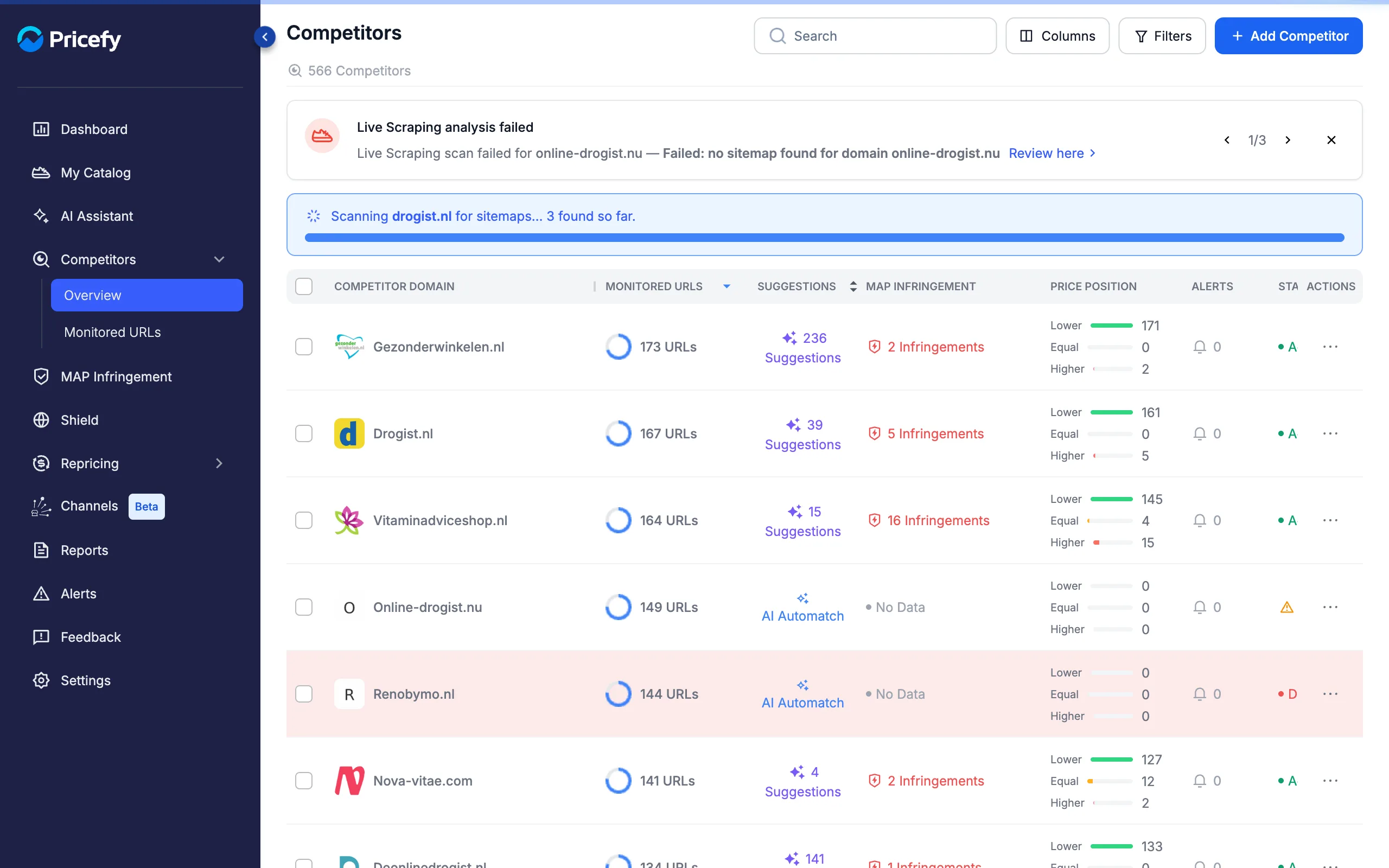Click AI Automatch for Renobymo.nl
The width and height of the screenshot is (1389, 868).
point(802,694)
